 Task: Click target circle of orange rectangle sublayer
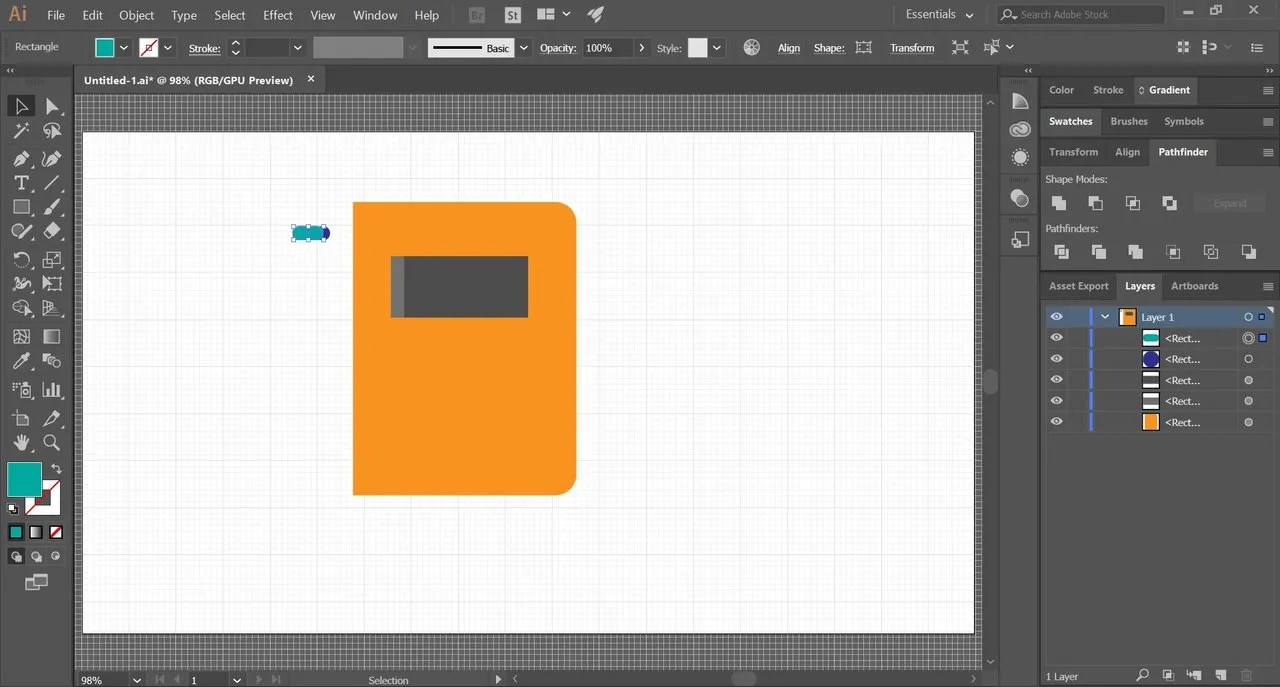tap(1248, 422)
